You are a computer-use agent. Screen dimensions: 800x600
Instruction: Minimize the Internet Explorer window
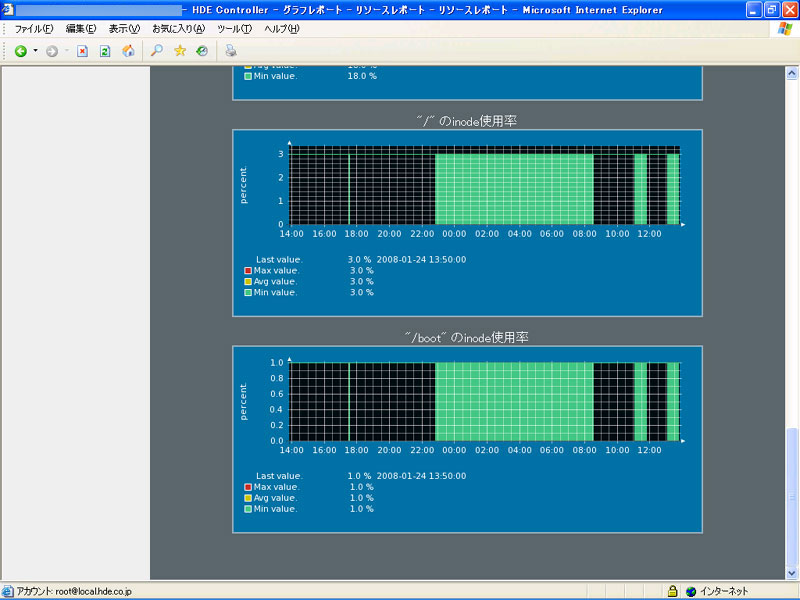point(754,10)
